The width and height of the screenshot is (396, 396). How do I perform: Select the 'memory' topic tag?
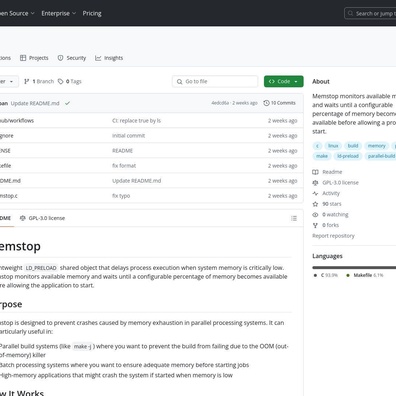pos(376,146)
